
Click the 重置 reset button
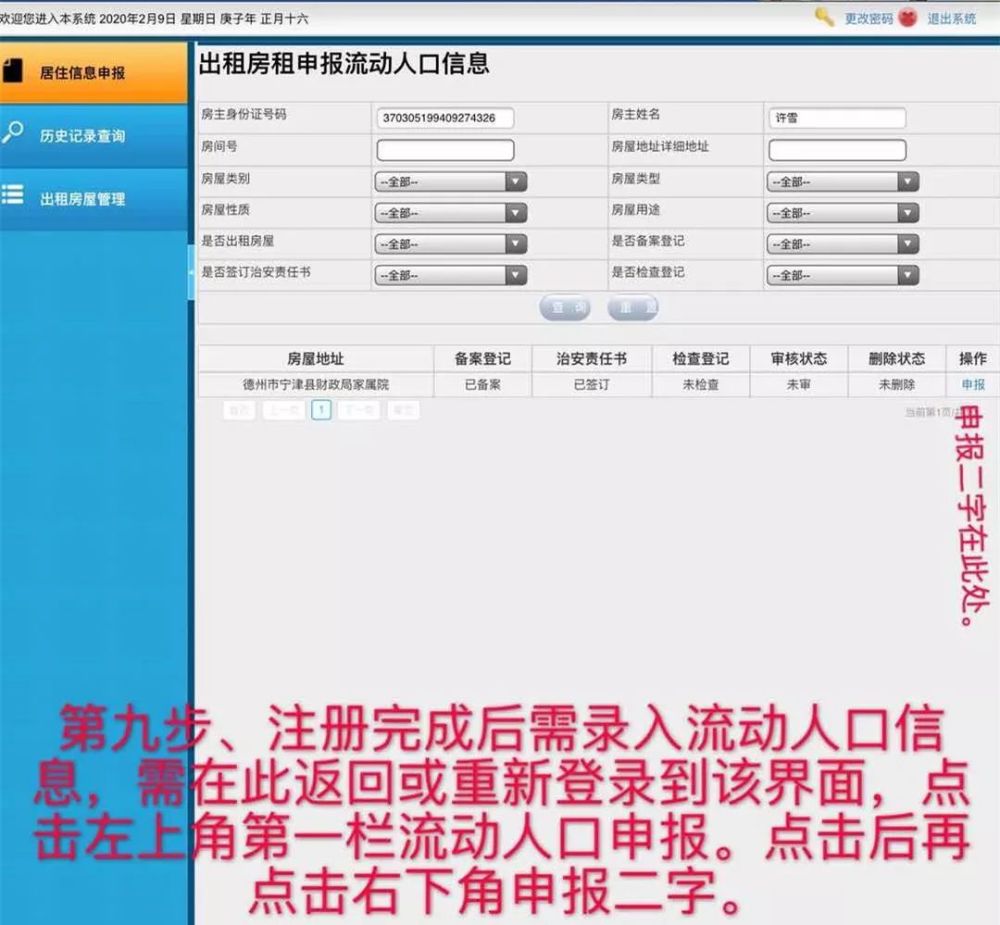pos(633,308)
